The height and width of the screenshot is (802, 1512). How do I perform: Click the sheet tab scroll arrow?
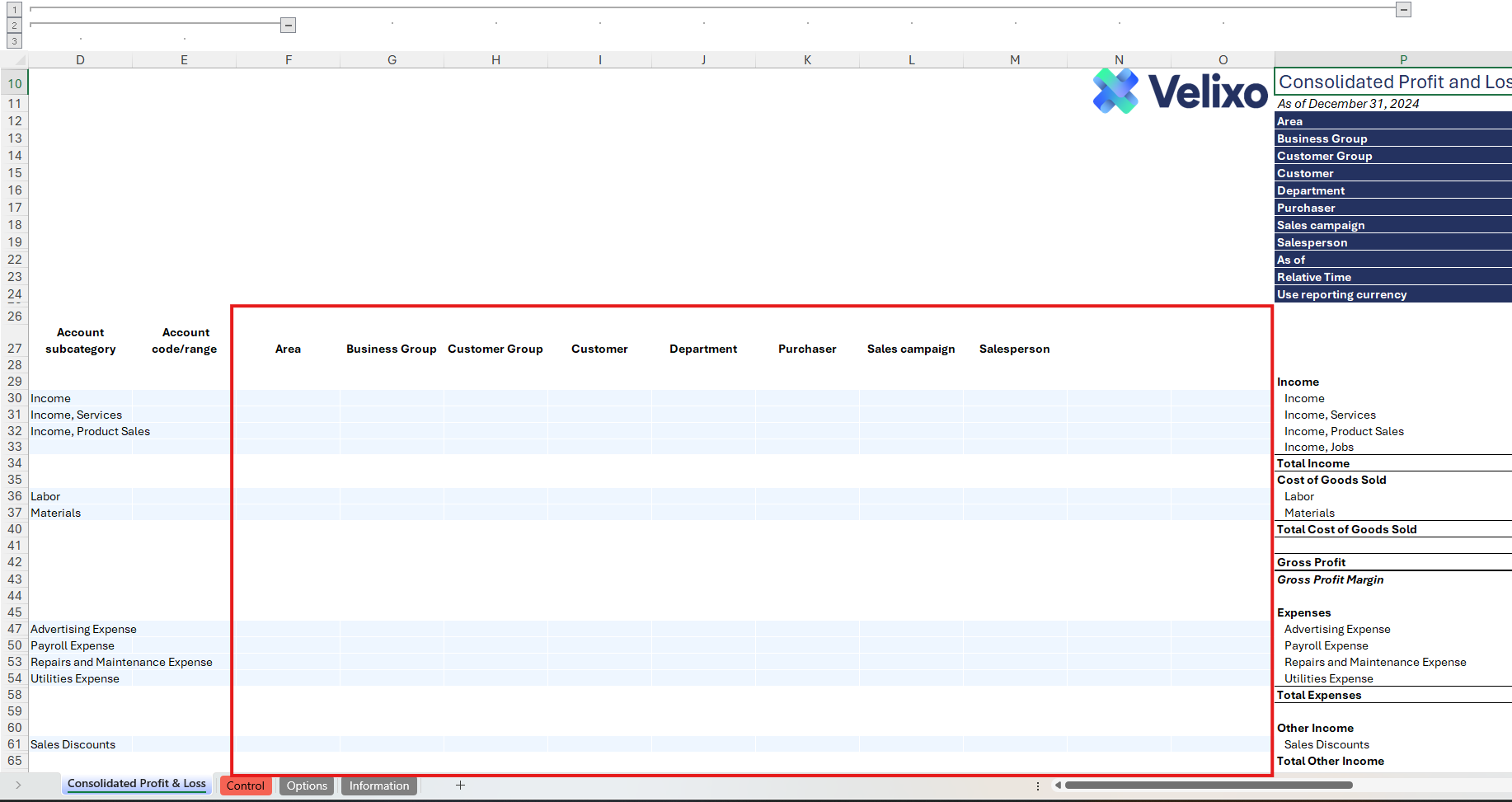pos(18,786)
